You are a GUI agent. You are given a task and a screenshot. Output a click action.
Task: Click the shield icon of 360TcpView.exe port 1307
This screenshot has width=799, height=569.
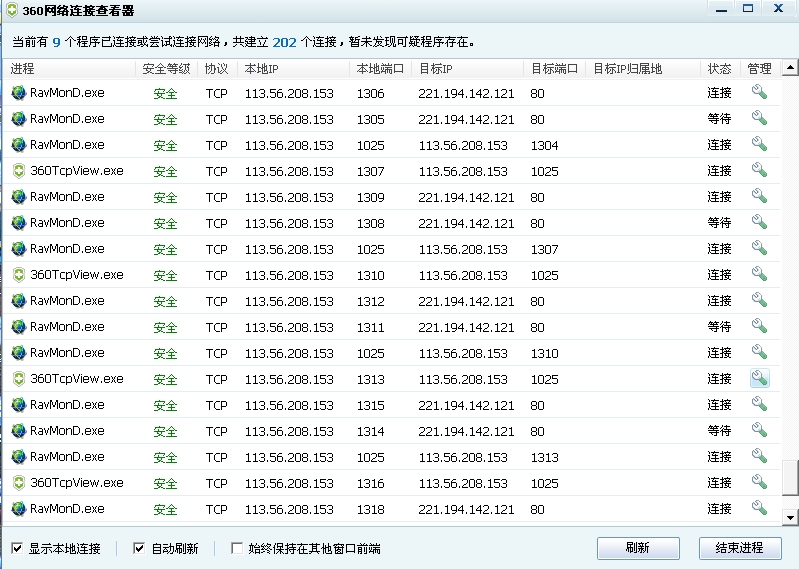click(19, 171)
